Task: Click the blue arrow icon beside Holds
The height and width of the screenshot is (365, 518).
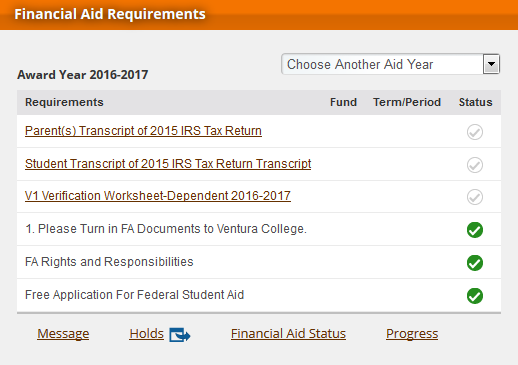Action: click(180, 335)
